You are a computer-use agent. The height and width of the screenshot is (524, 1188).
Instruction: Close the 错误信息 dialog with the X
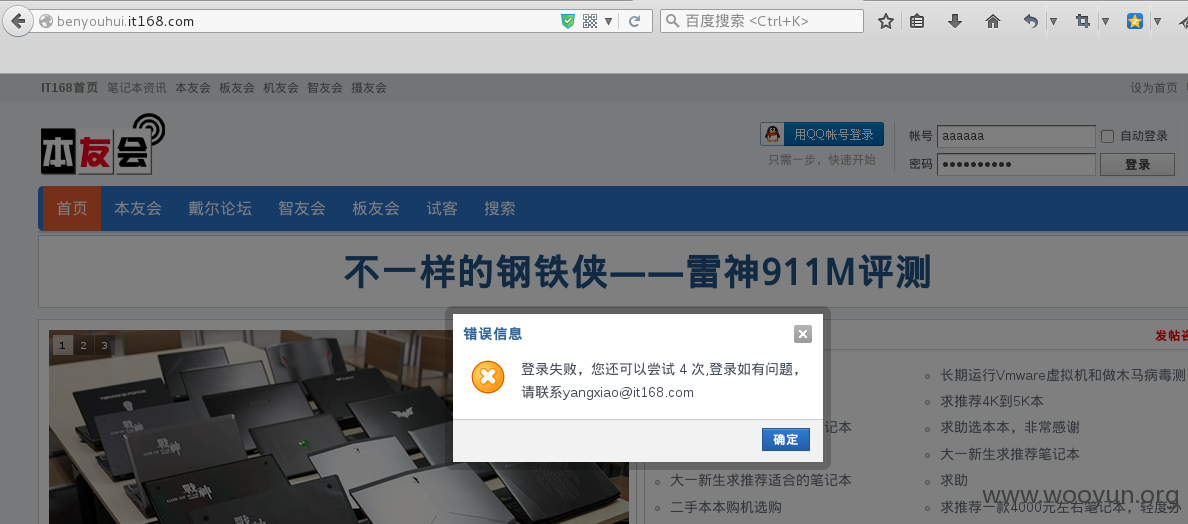803,334
